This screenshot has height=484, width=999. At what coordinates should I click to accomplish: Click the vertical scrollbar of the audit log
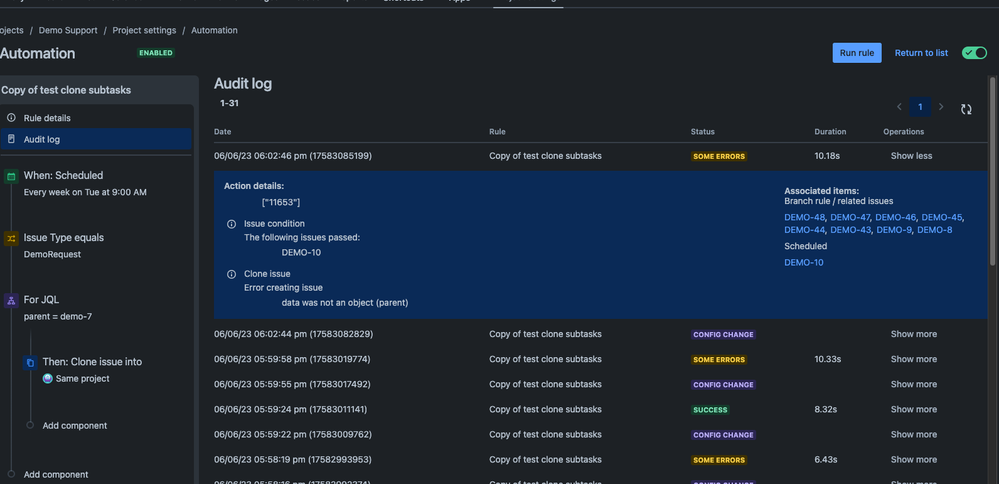coord(992,172)
